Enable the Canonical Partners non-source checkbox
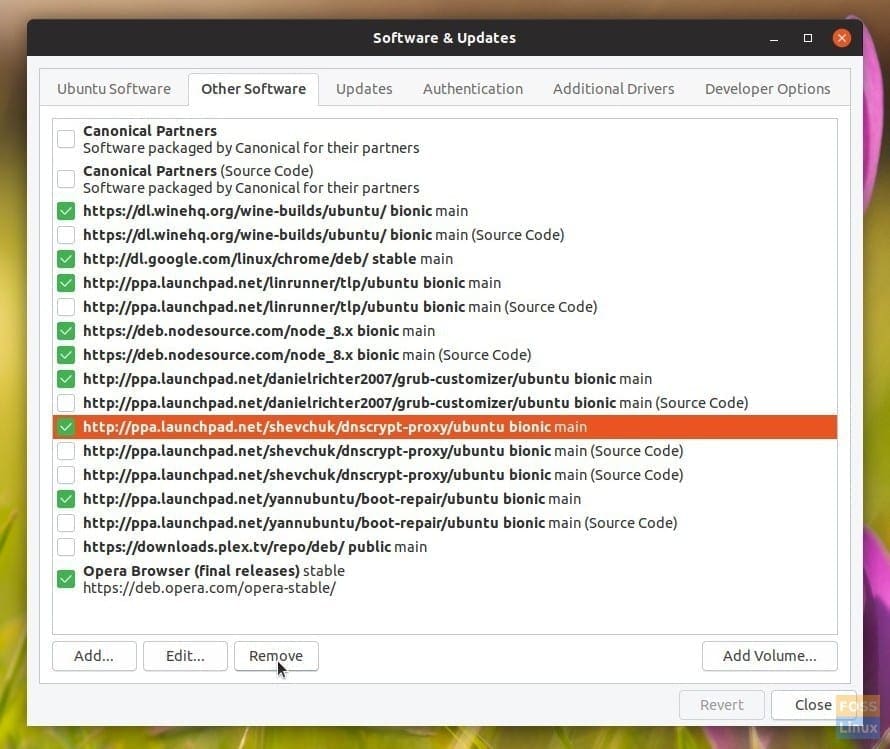 coord(66,138)
